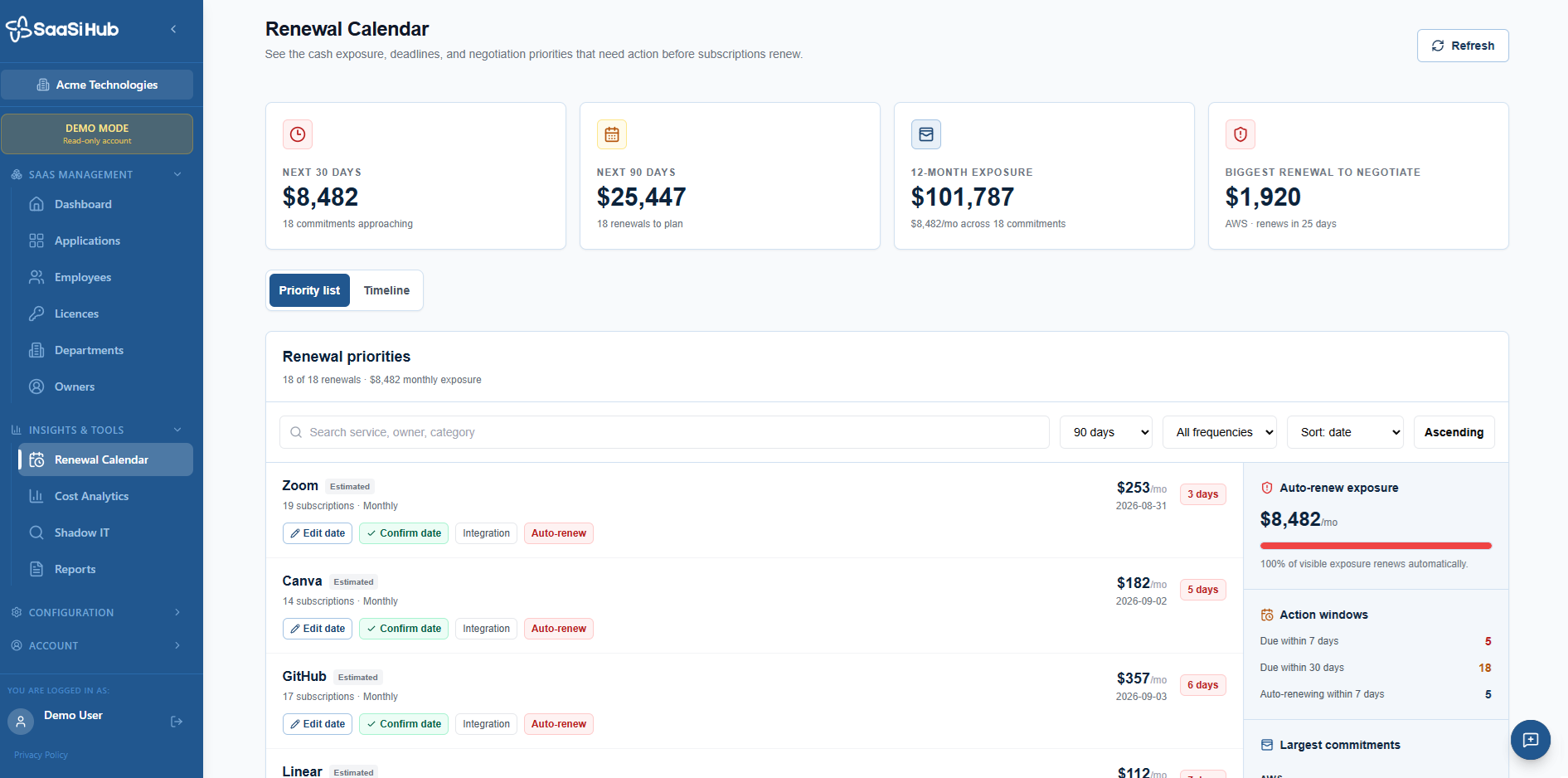Click the clock icon on Next 30 Days card

(x=298, y=134)
